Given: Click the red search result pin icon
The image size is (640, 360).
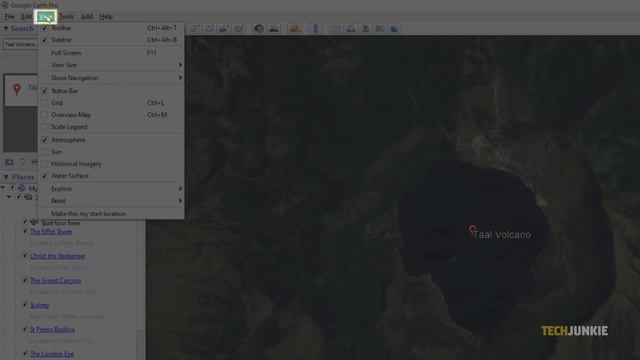Looking at the screenshot, I should (x=17, y=89).
